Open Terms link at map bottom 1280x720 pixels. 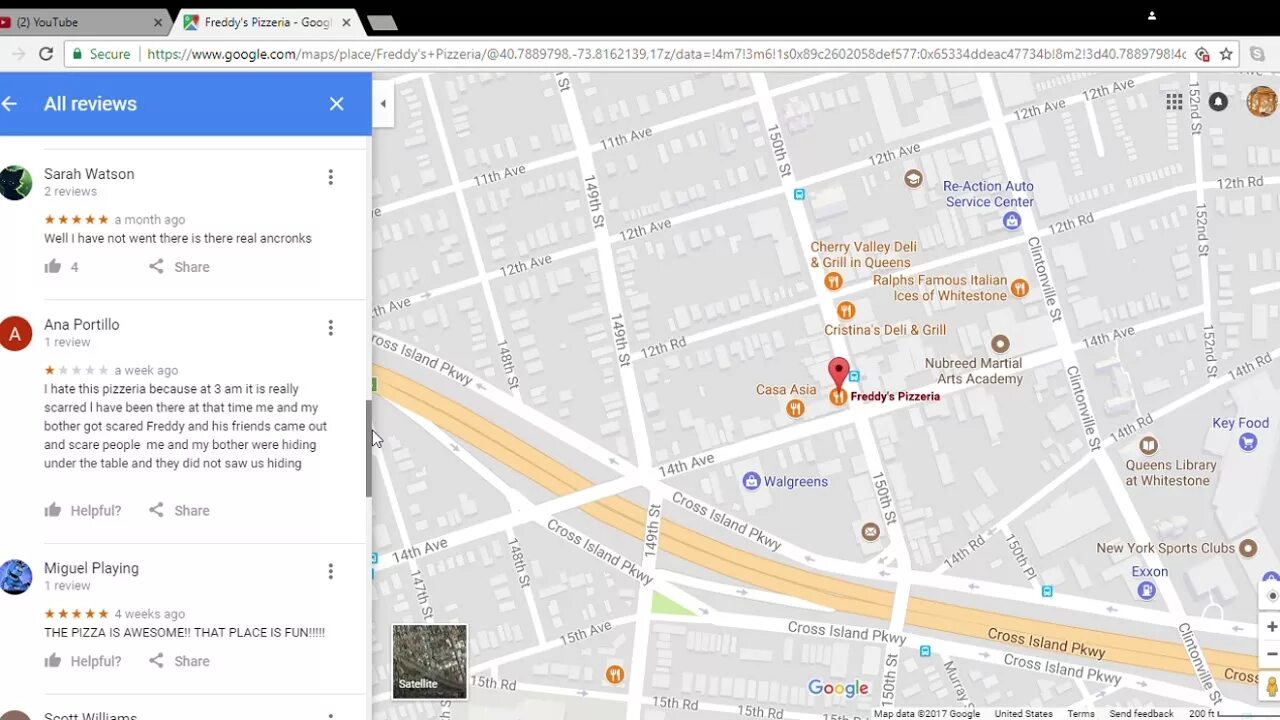coord(1080,714)
